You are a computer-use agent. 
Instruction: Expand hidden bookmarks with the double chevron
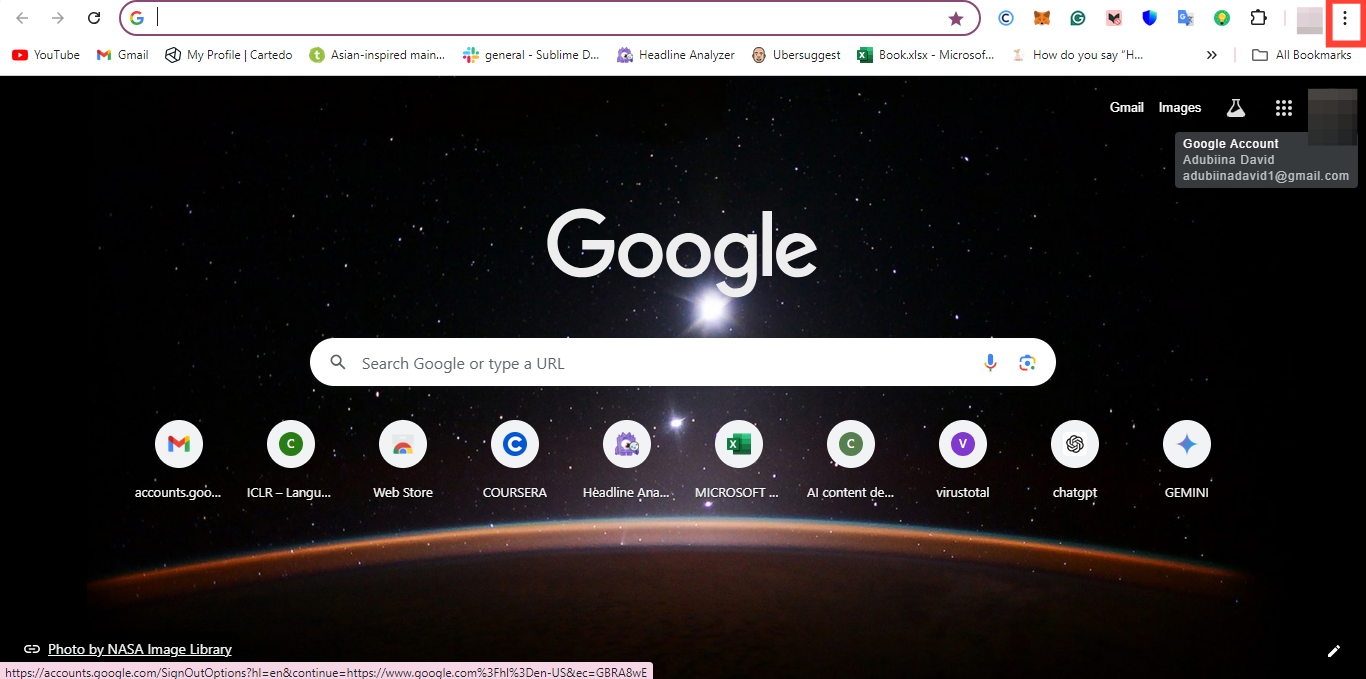(x=1212, y=55)
